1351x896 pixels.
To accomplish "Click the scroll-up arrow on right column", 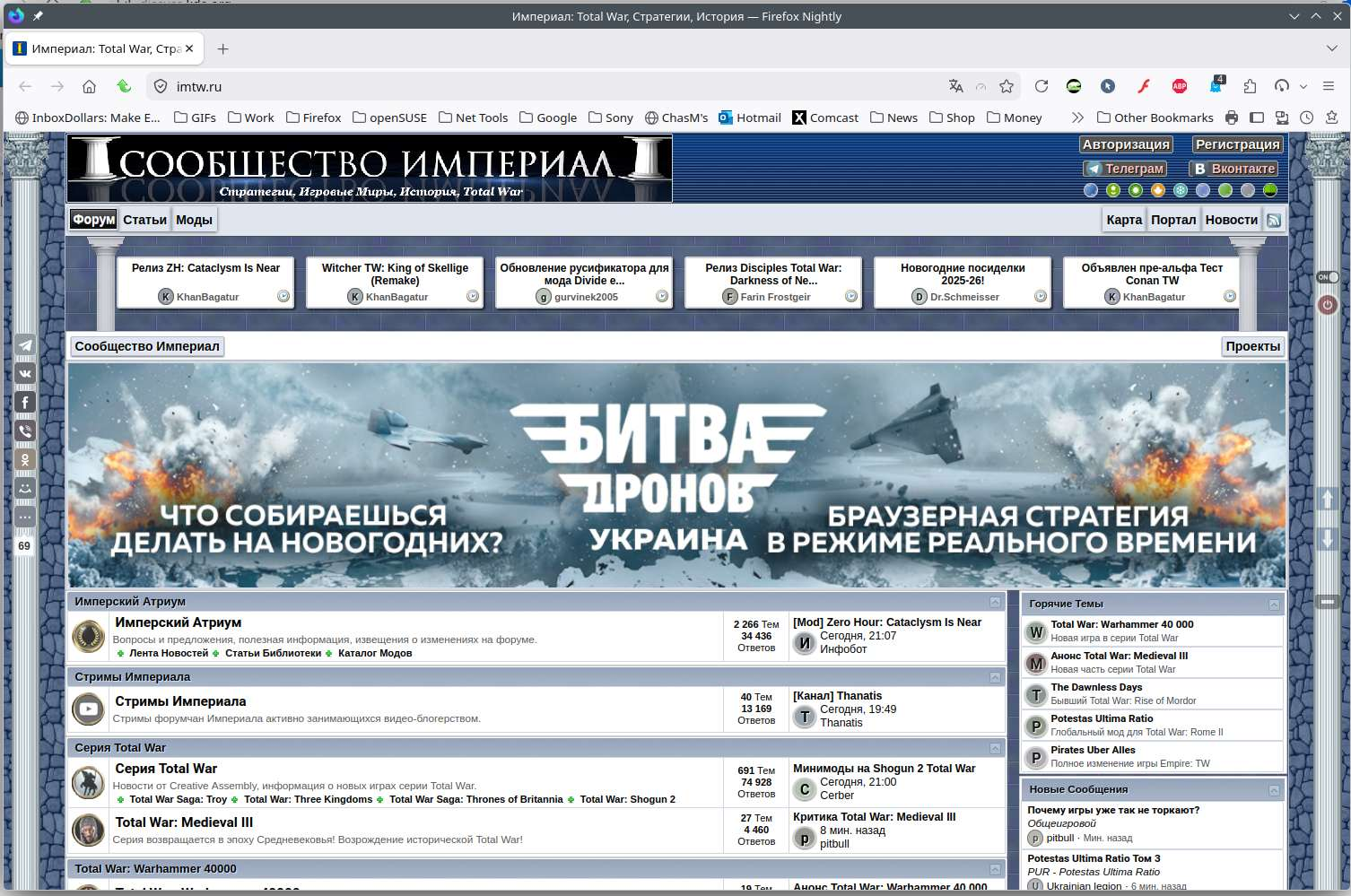I will (x=1328, y=499).
